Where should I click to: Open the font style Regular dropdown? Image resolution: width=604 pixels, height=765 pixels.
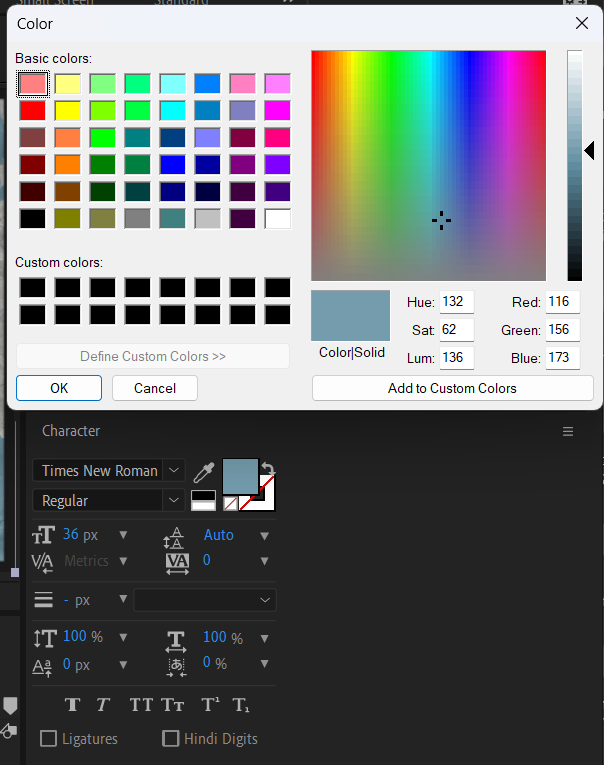174,501
